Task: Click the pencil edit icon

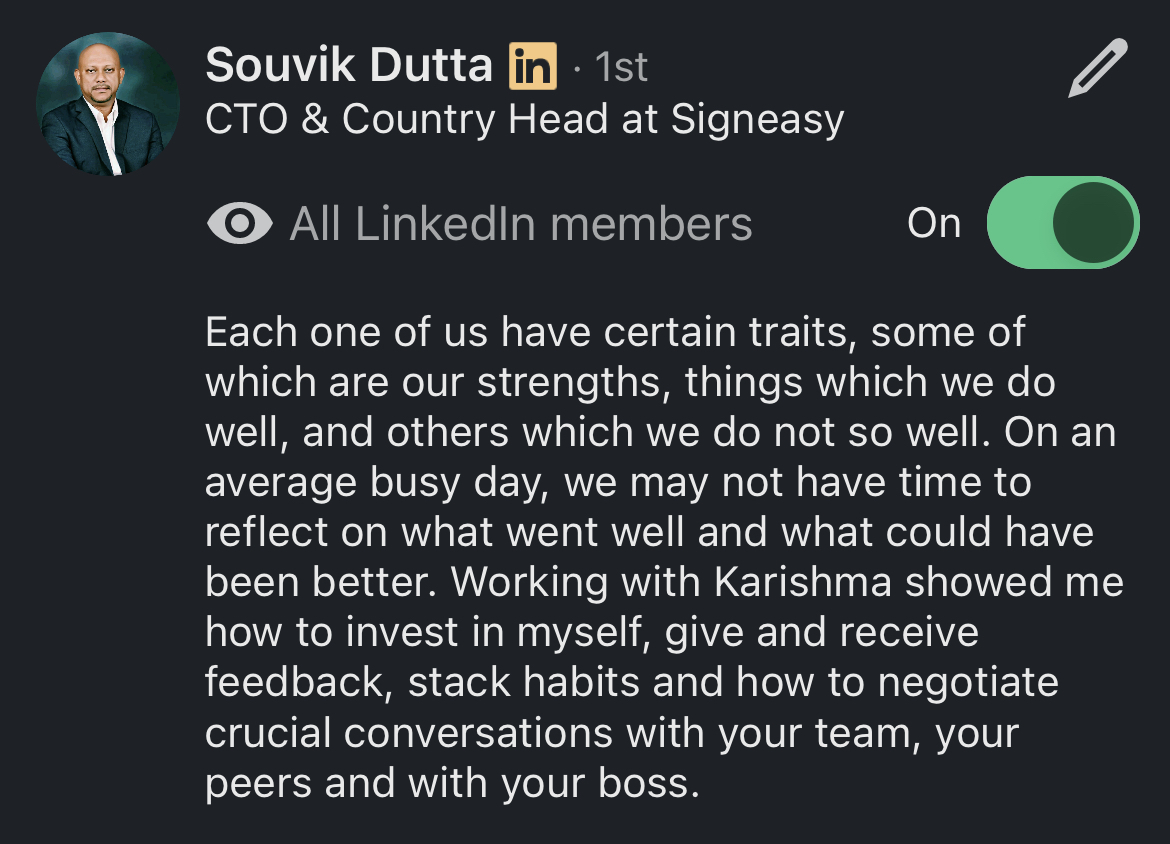Action: (x=1097, y=69)
